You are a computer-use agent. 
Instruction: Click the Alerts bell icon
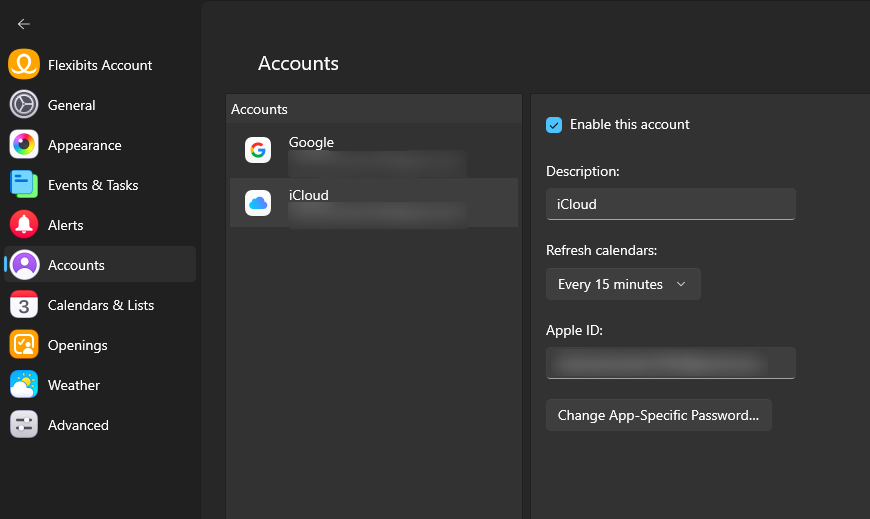(x=24, y=225)
